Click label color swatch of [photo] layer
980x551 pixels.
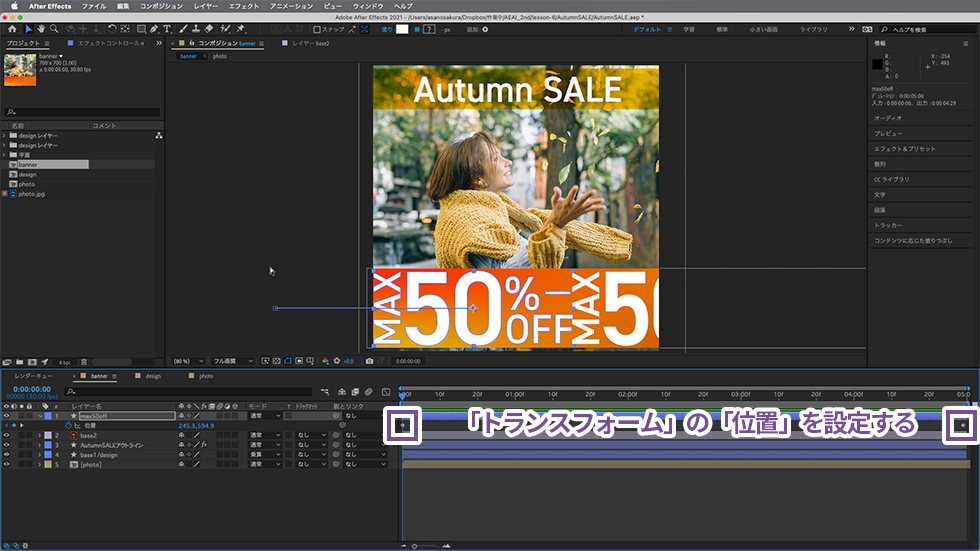tap(48, 464)
